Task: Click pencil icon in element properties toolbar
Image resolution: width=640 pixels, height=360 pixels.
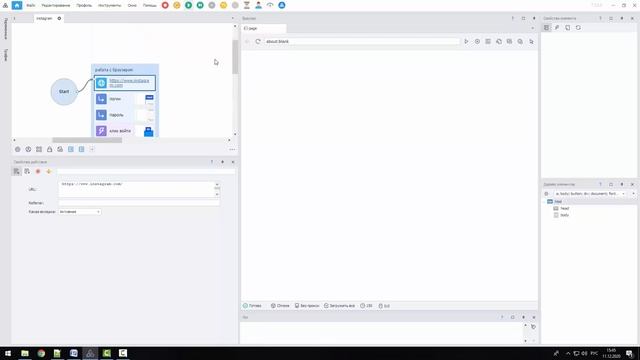Action: 557,28
